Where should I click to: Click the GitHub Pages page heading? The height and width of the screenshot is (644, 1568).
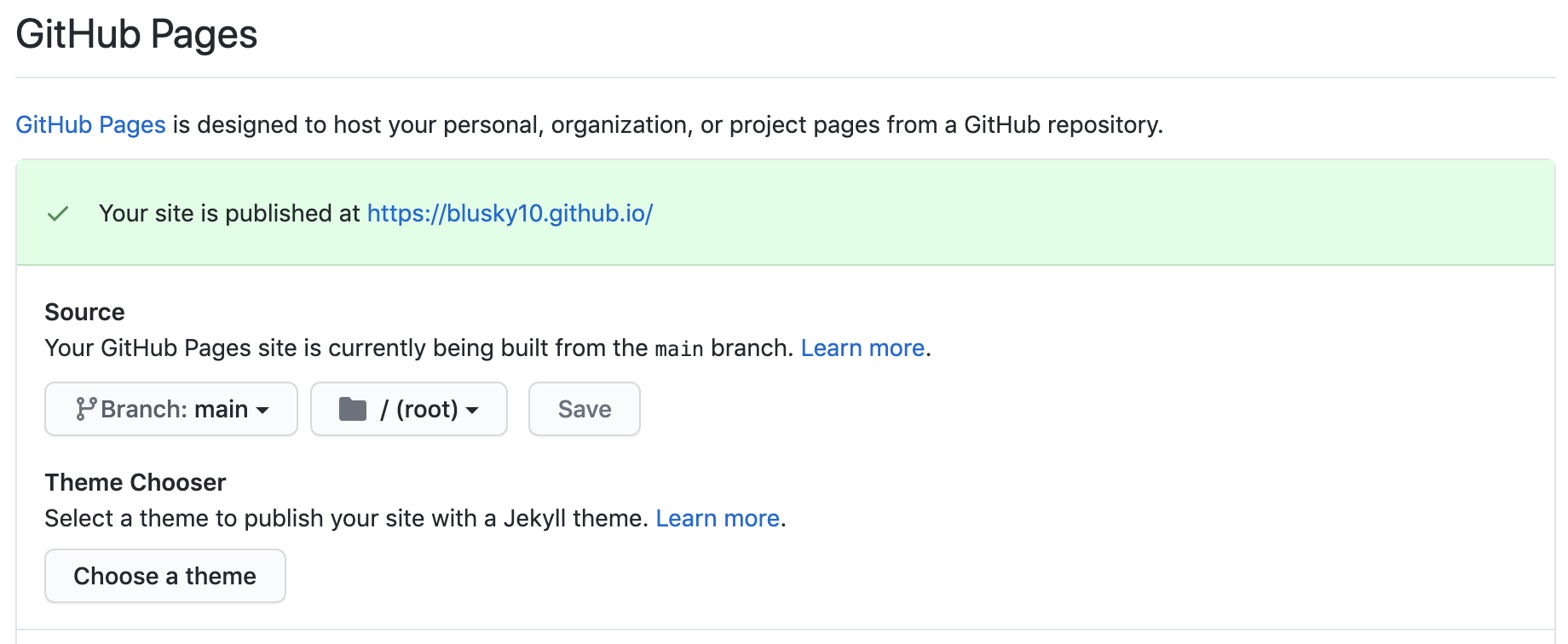coord(136,35)
